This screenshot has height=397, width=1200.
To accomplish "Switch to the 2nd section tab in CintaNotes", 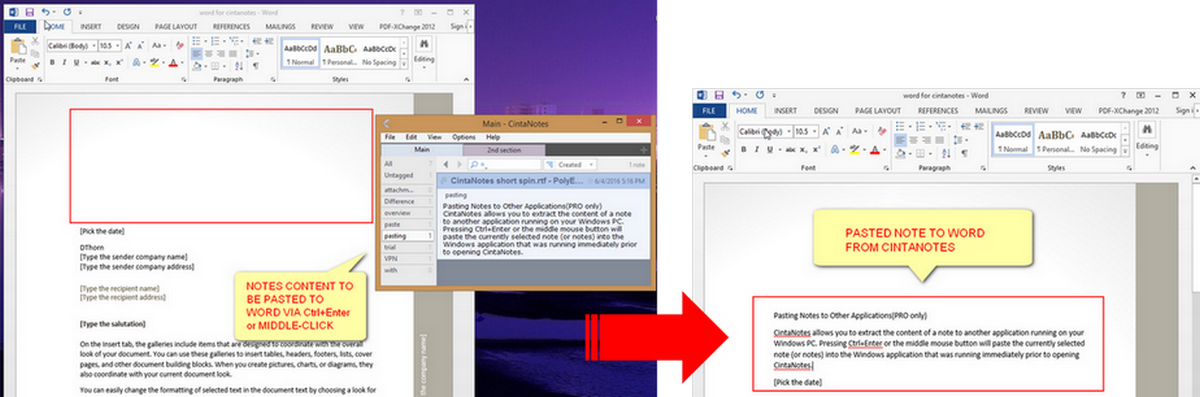I will (504, 150).
